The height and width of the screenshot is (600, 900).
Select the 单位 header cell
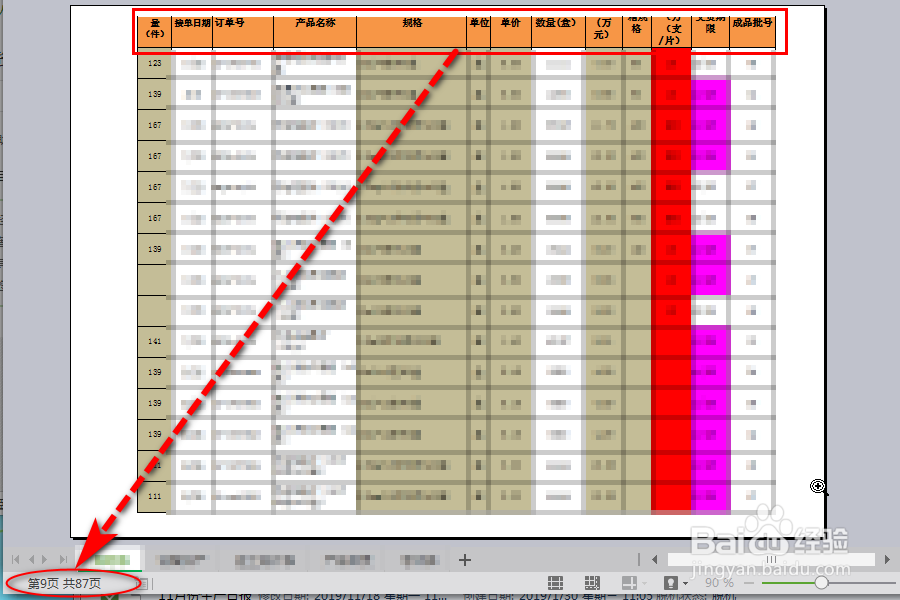point(479,32)
